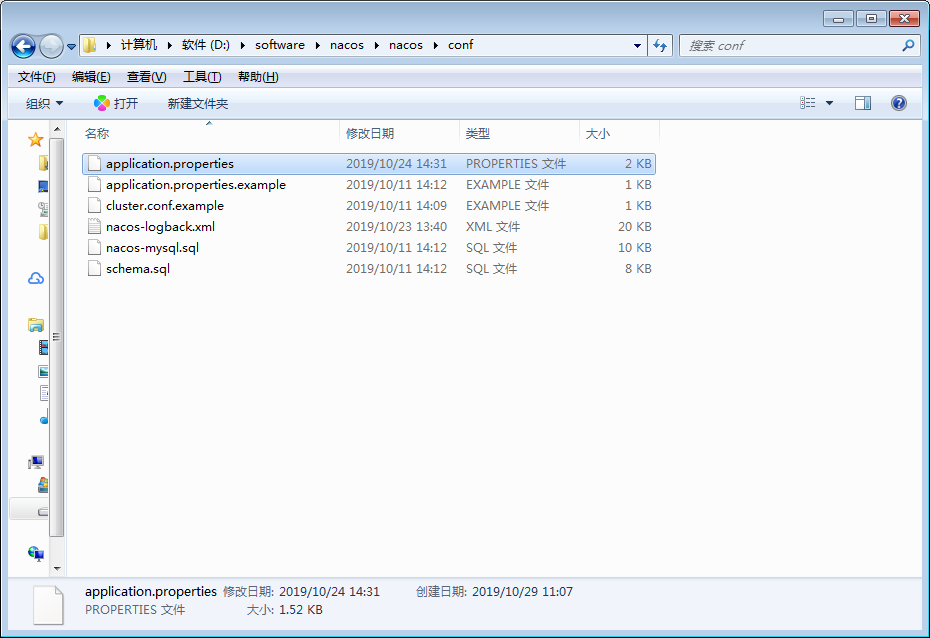This screenshot has height=638, width=930.
Task: Click the Recent Places icon under Favorites
Action: [x=43, y=209]
